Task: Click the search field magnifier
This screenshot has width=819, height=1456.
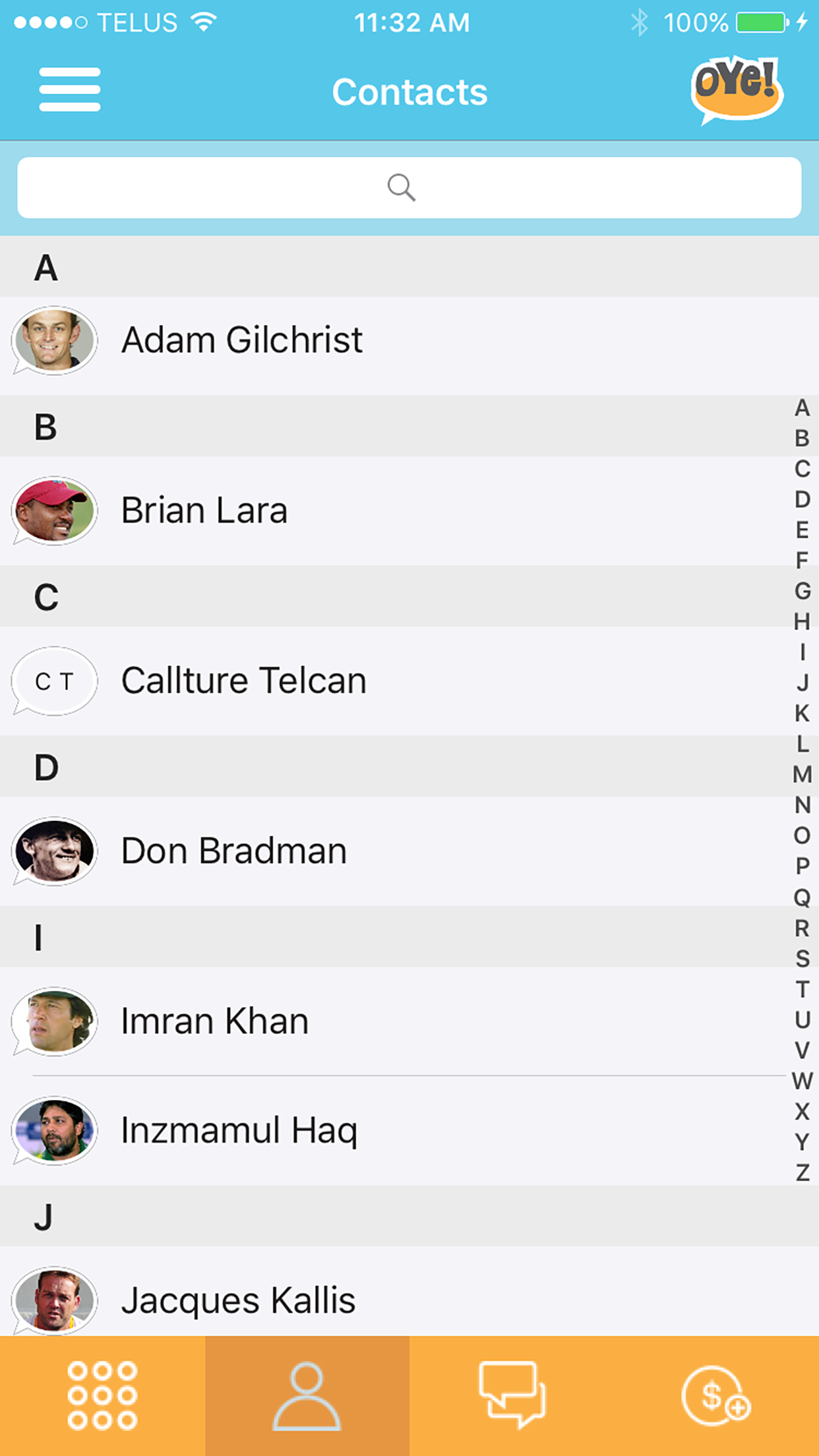Action: coord(401,188)
